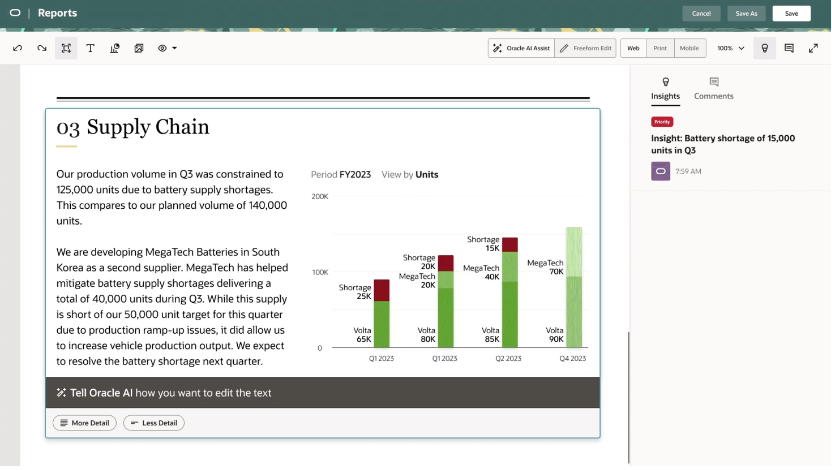Insert a chart from toolbar
This screenshot has width=832, height=470.
[x=115, y=48]
